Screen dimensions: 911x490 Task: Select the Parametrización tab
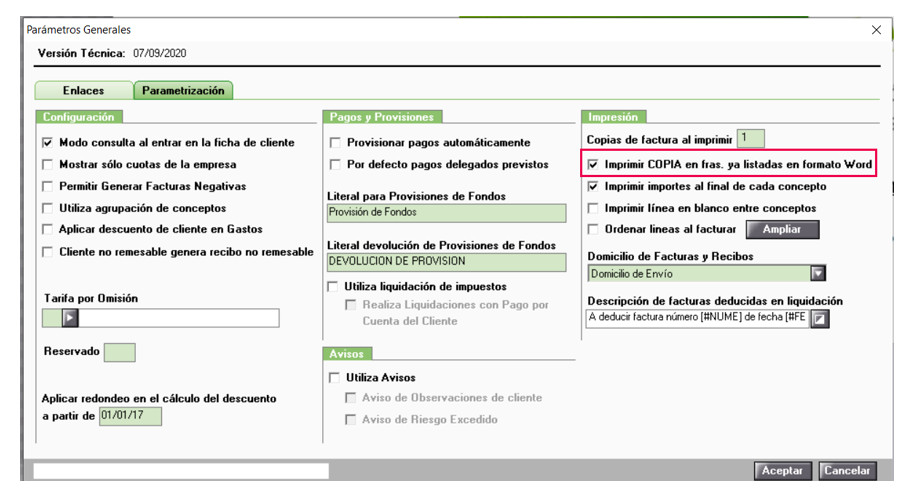(183, 91)
